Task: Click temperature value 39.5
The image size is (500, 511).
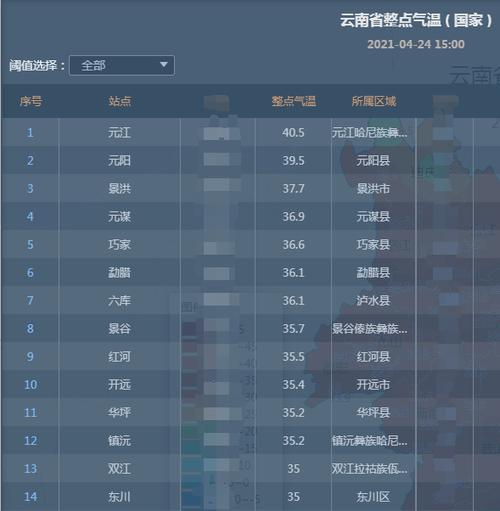Action: pos(293,161)
